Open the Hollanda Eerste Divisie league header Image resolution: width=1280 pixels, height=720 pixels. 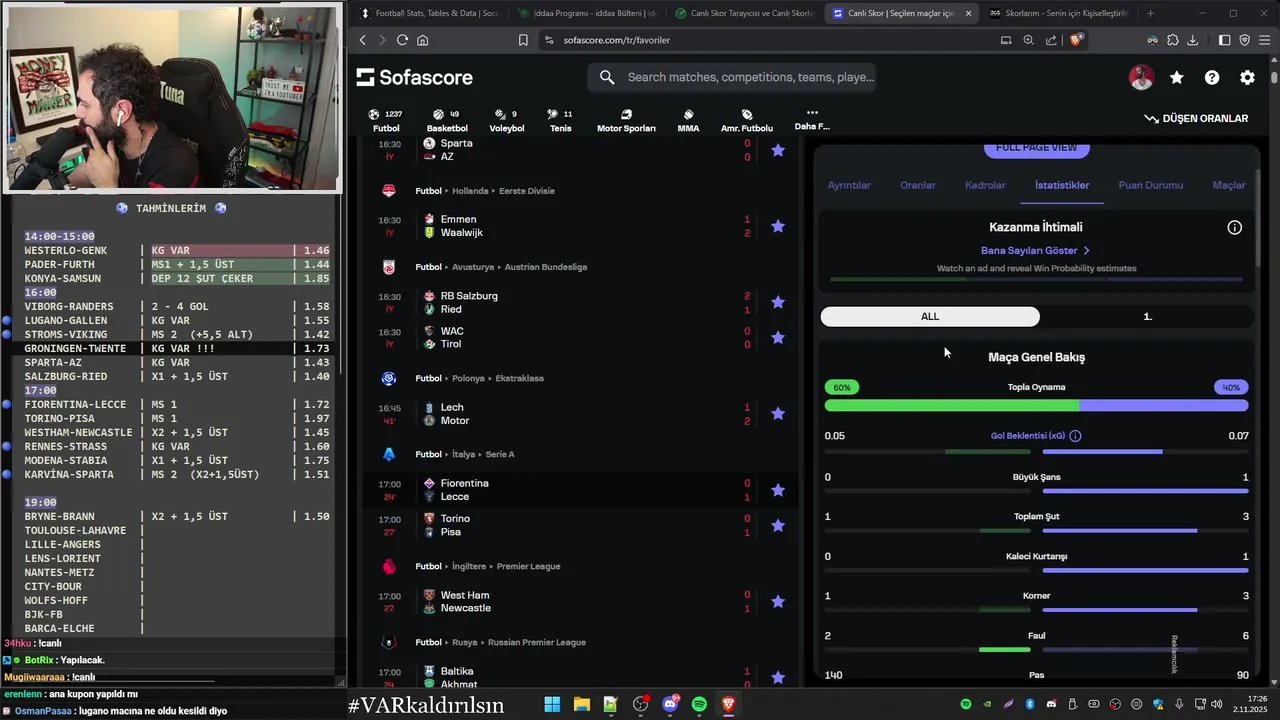coord(484,191)
